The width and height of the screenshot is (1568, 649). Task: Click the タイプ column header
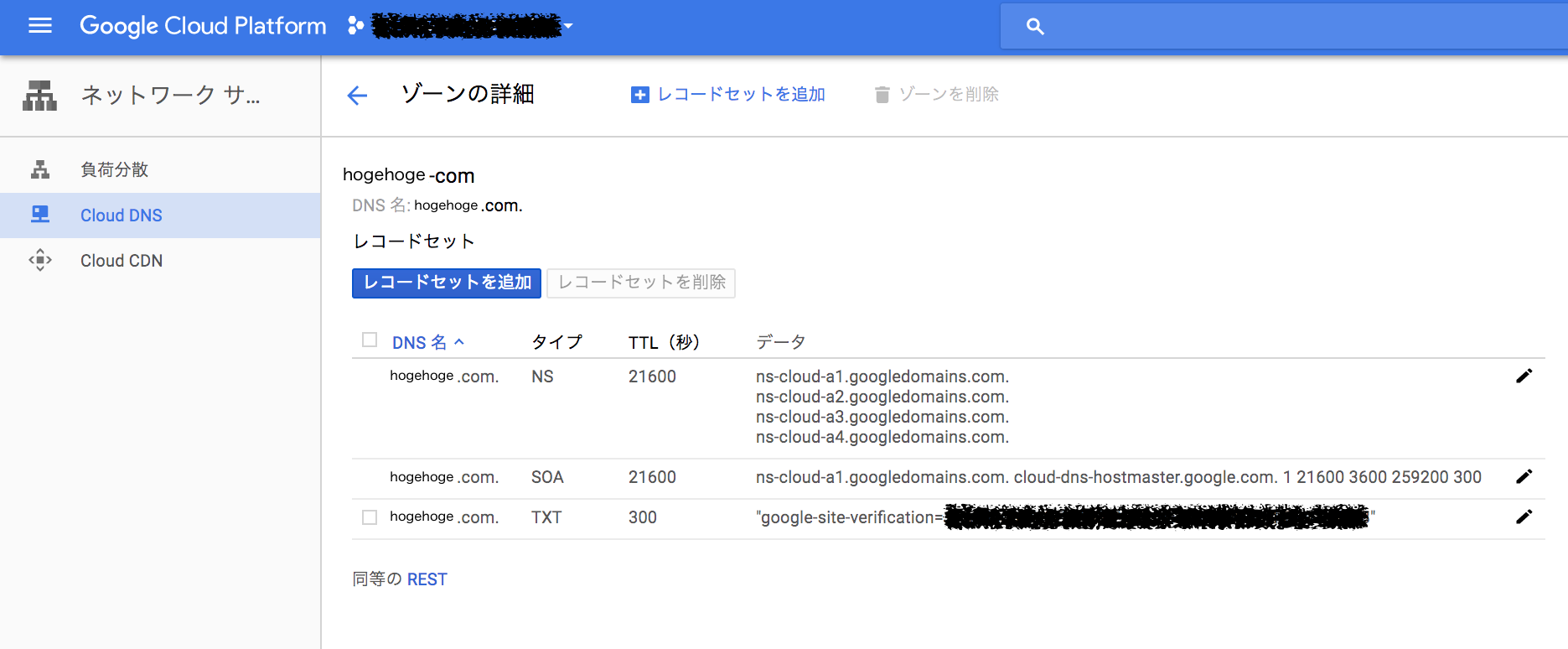556,342
